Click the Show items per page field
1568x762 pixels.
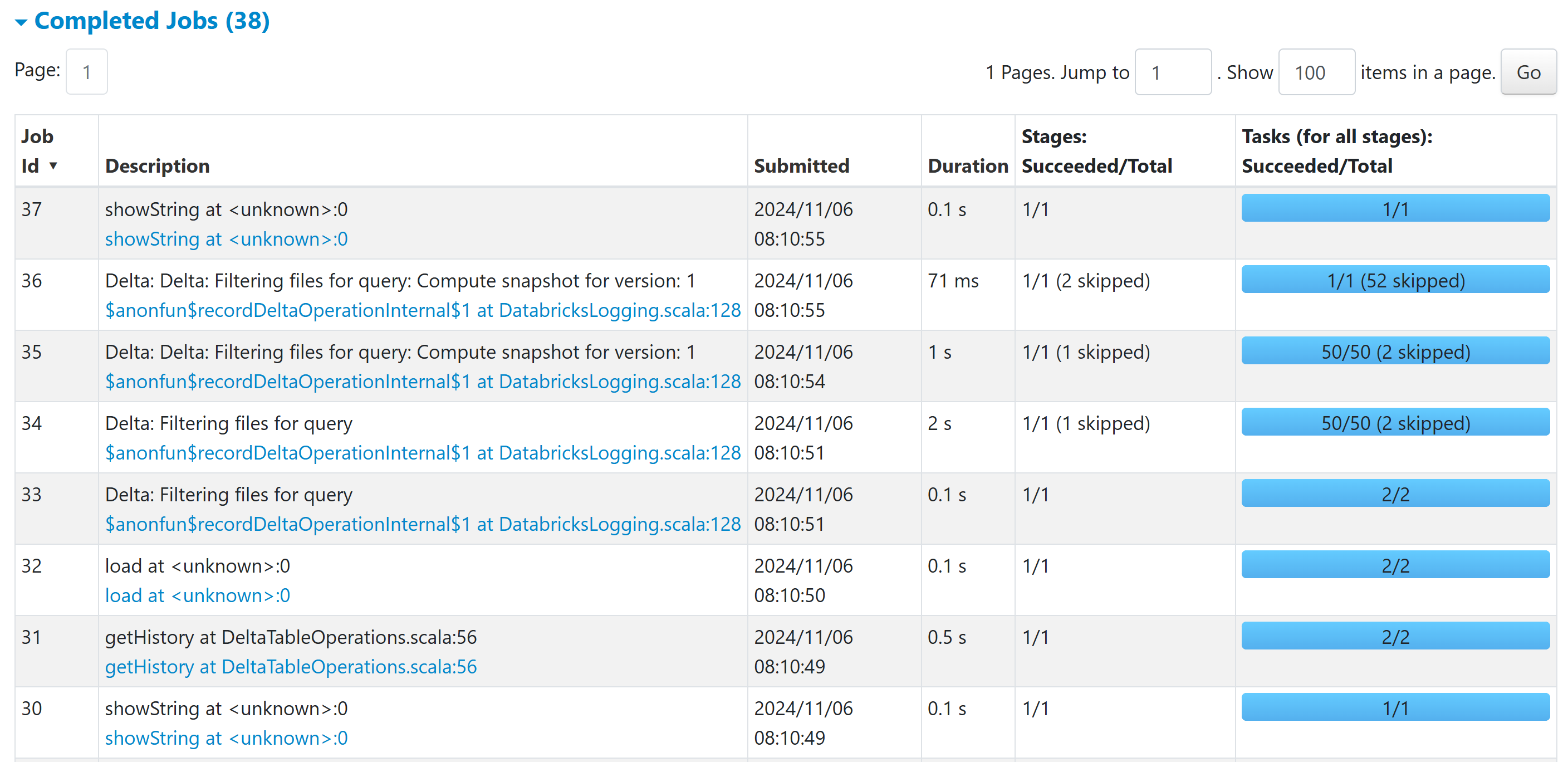(1316, 72)
